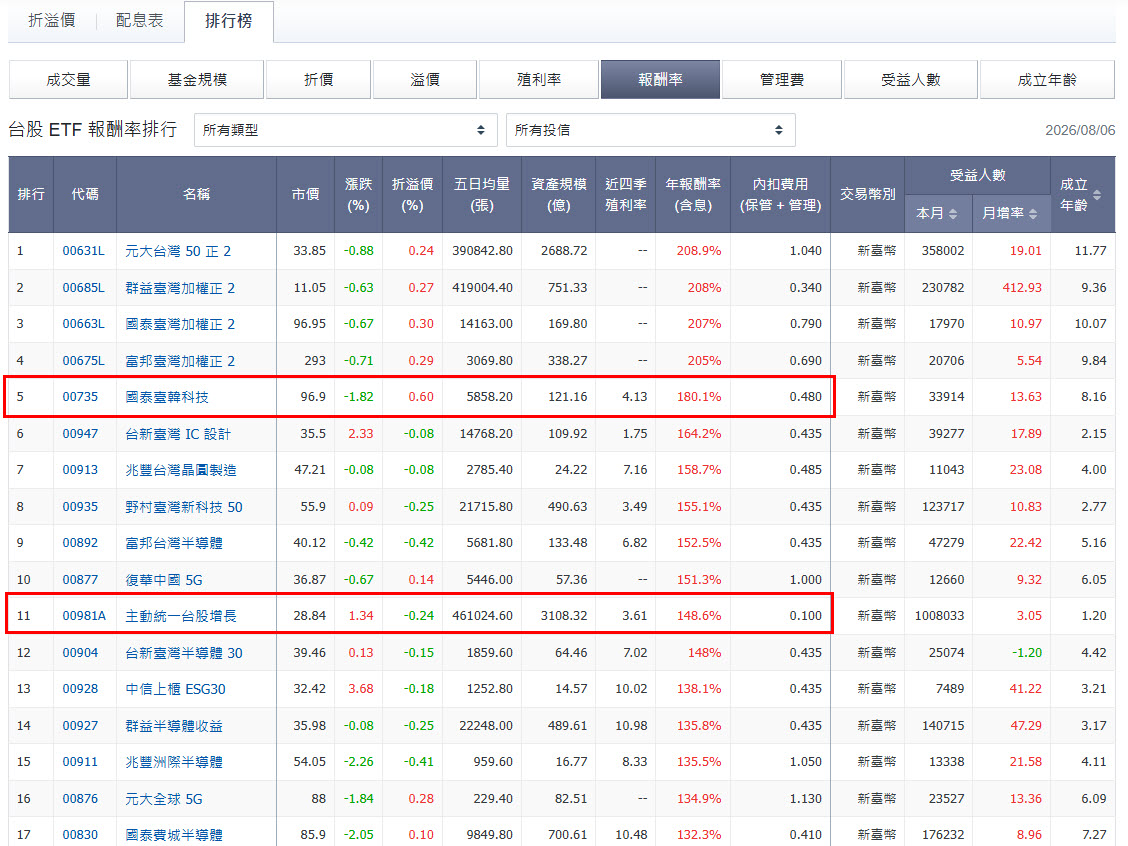Open 兆豐洲際半導體 fund page
This screenshot has width=1128, height=846.
click(x=173, y=761)
